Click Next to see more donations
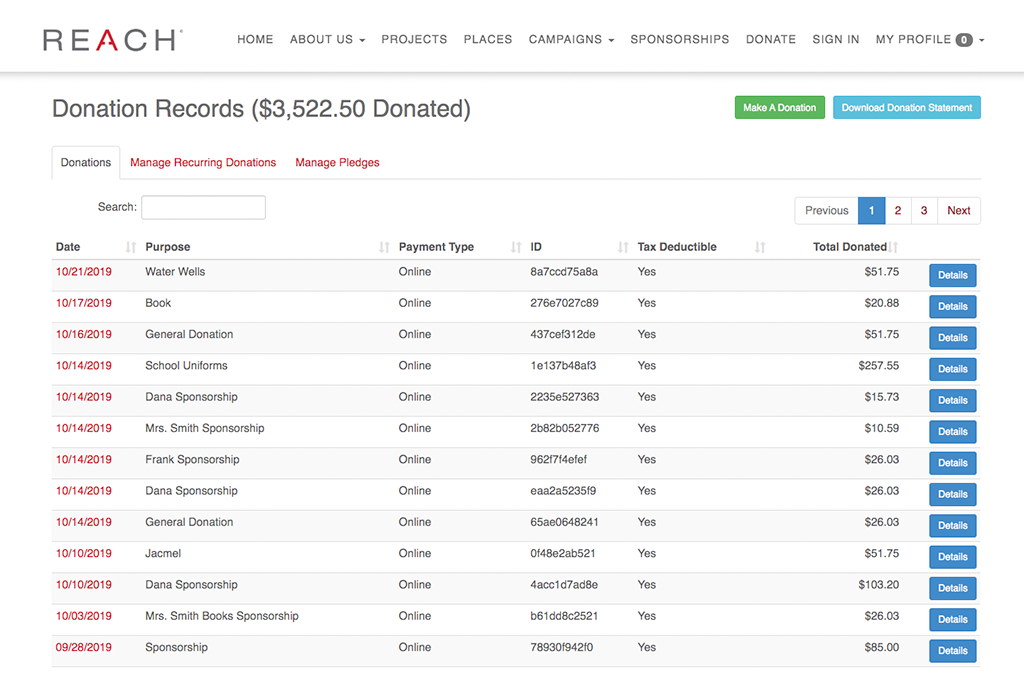Viewport: 1024px width, 683px height. (959, 210)
